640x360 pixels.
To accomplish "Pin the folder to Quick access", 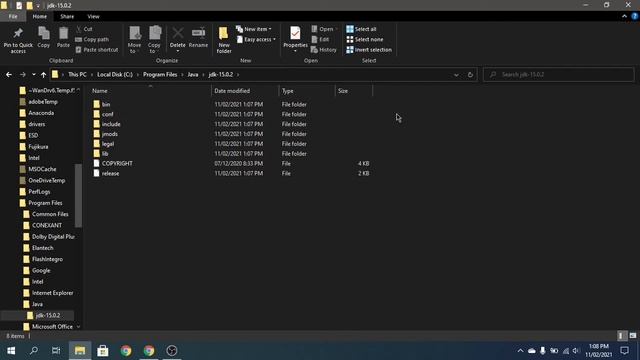I will pos(18,40).
